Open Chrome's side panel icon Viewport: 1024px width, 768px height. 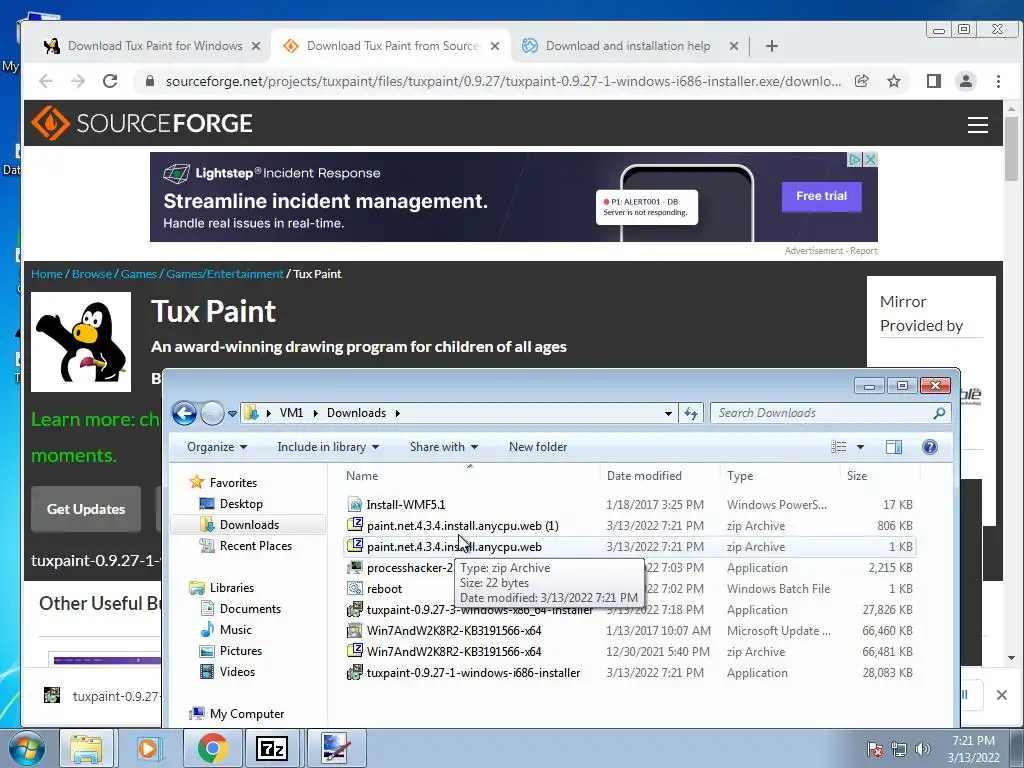click(x=934, y=81)
